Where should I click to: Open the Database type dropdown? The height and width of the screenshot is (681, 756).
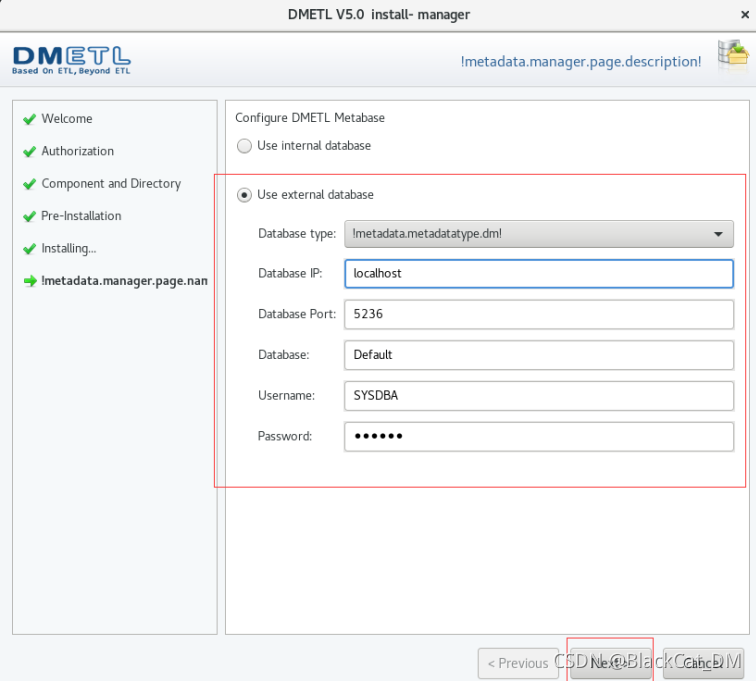pos(539,234)
